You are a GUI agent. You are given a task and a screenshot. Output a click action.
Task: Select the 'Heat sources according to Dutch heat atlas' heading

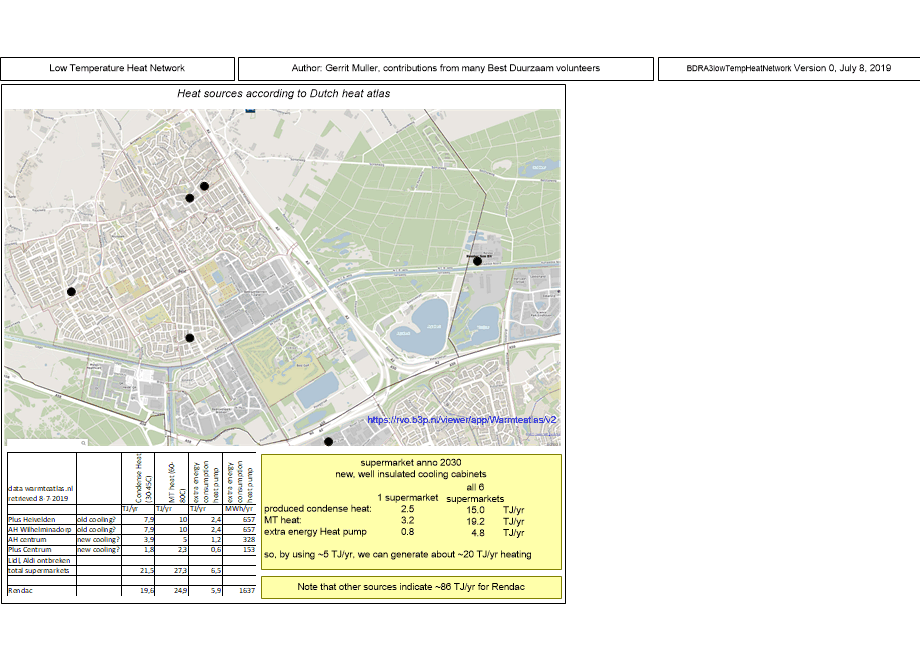click(x=283, y=93)
